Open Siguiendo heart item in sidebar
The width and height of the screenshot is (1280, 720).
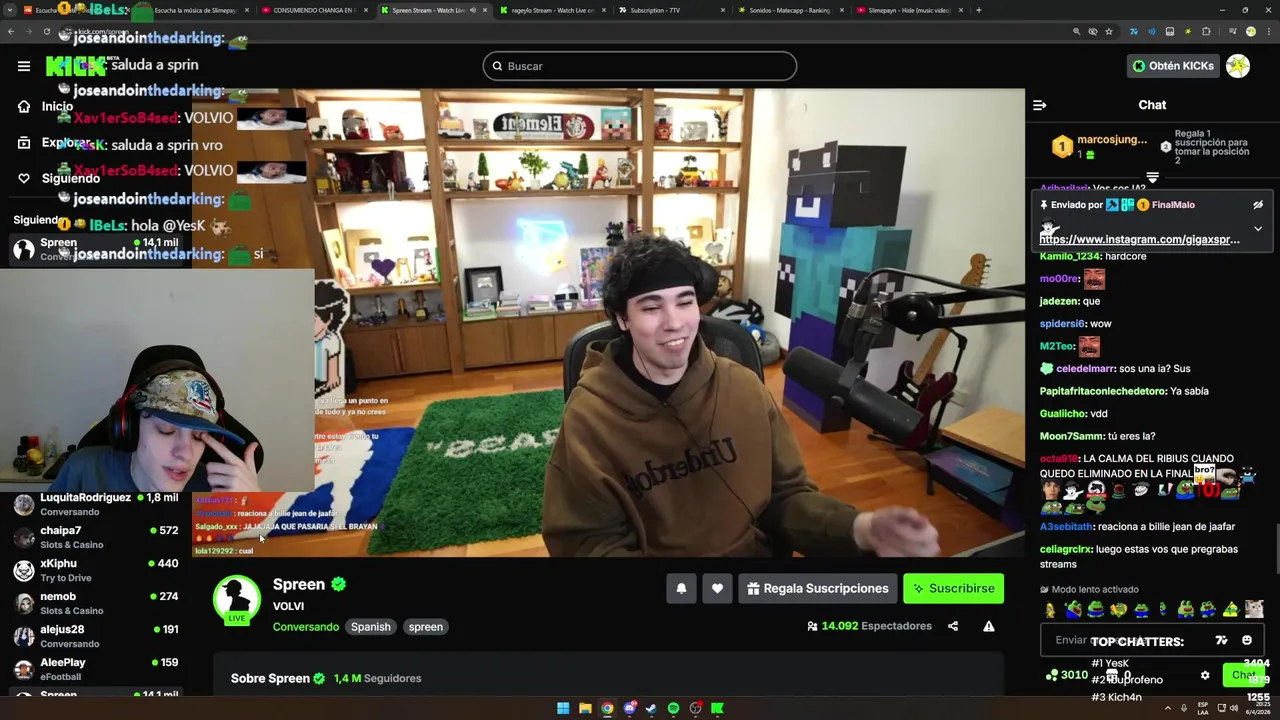(59, 178)
